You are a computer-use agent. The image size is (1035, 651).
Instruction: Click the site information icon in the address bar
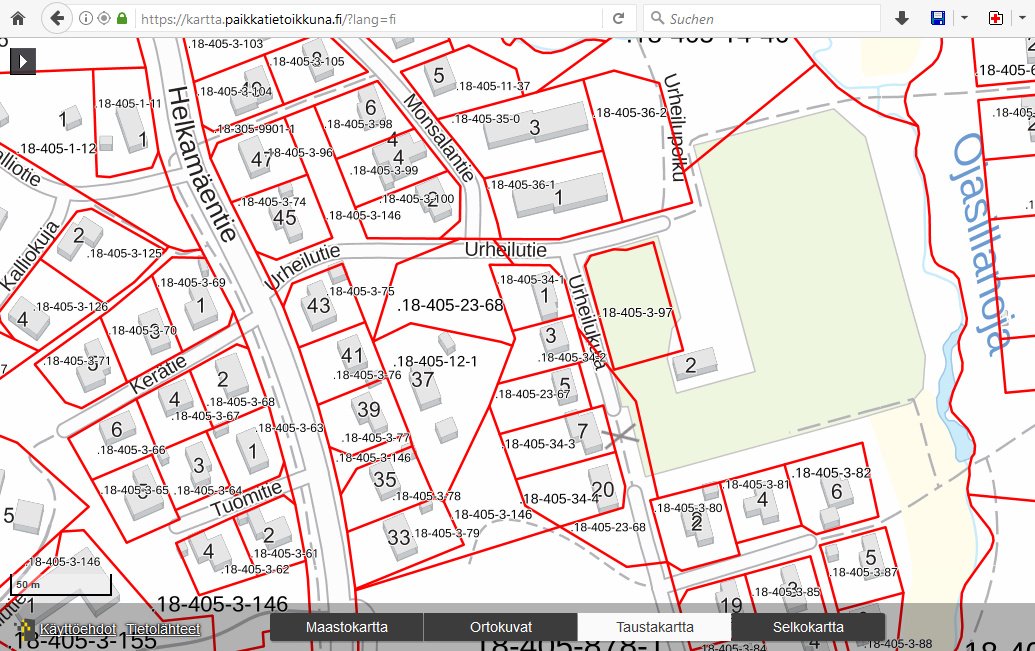[85, 18]
